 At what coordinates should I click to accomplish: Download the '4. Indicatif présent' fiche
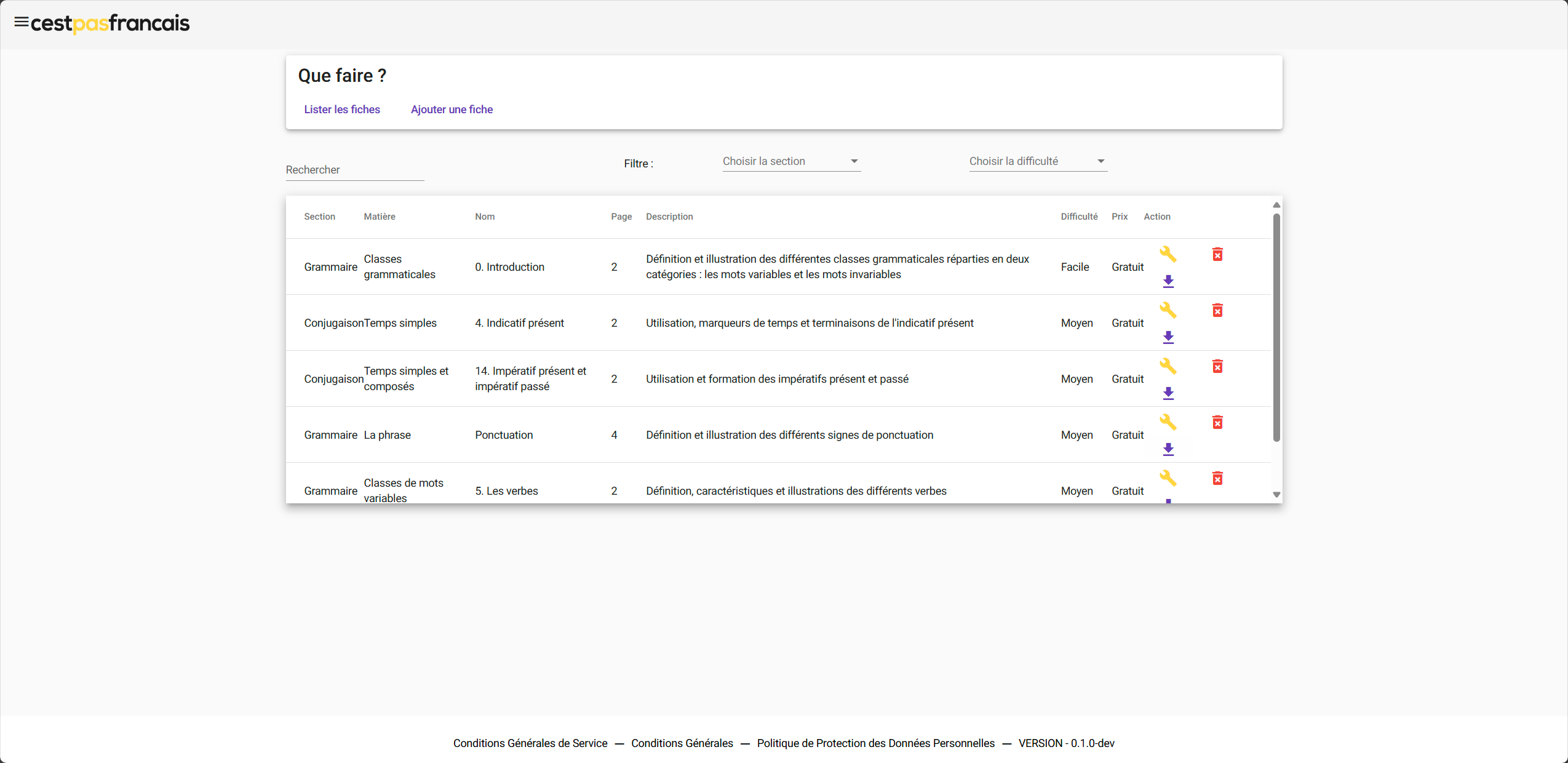tap(1168, 337)
